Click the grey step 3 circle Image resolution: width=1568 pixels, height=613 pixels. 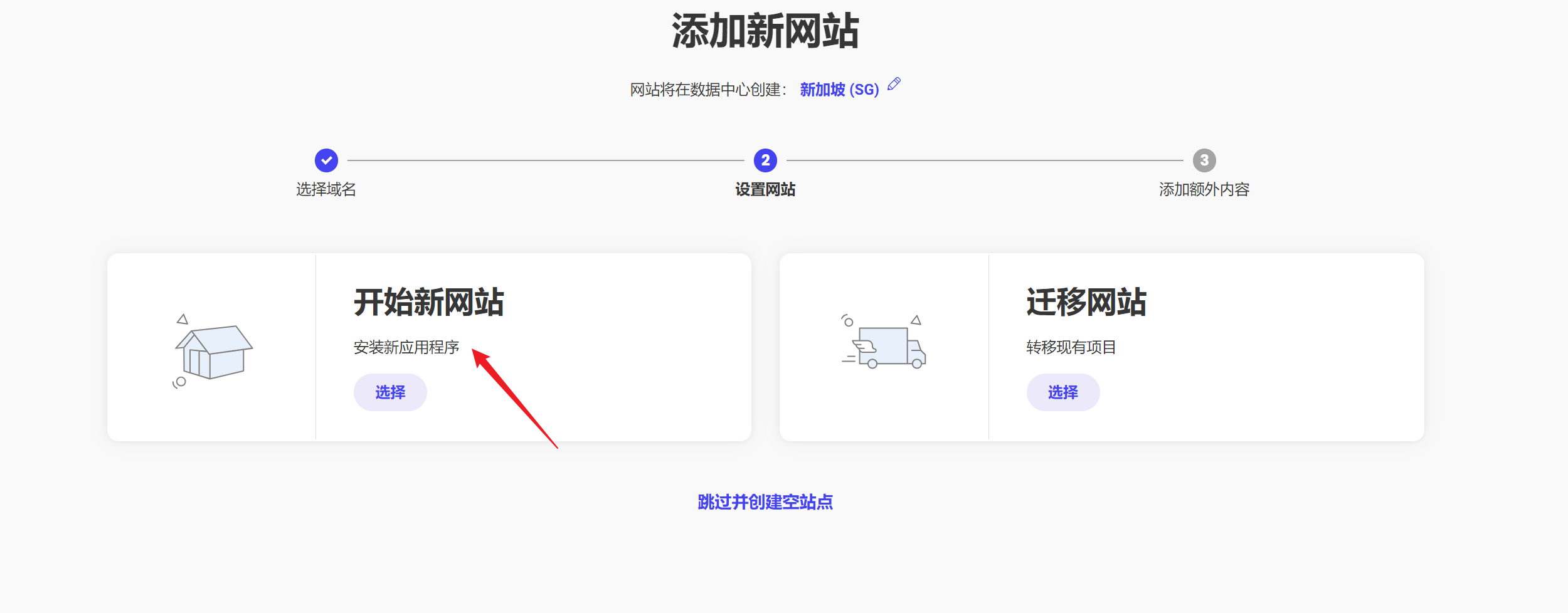pyautogui.click(x=1204, y=160)
